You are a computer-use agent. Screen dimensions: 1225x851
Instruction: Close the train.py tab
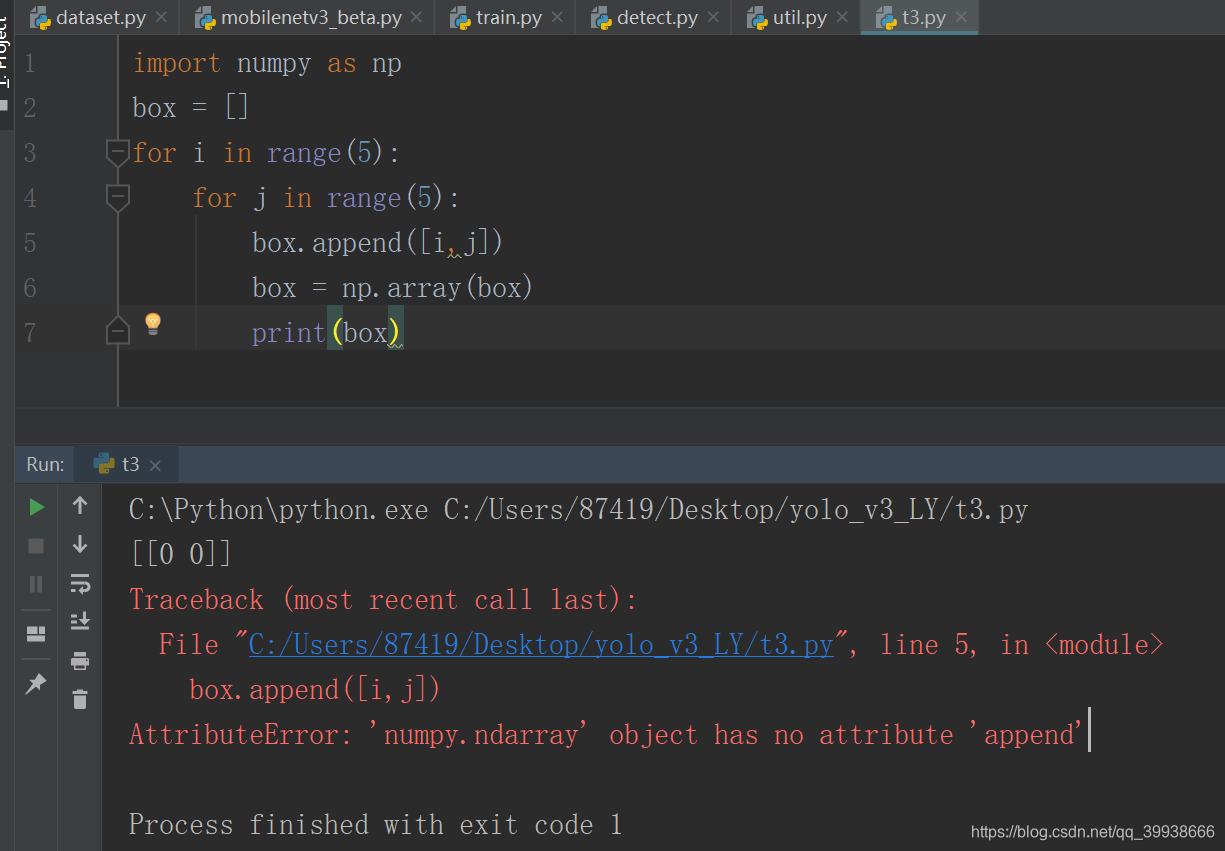point(557,17)
